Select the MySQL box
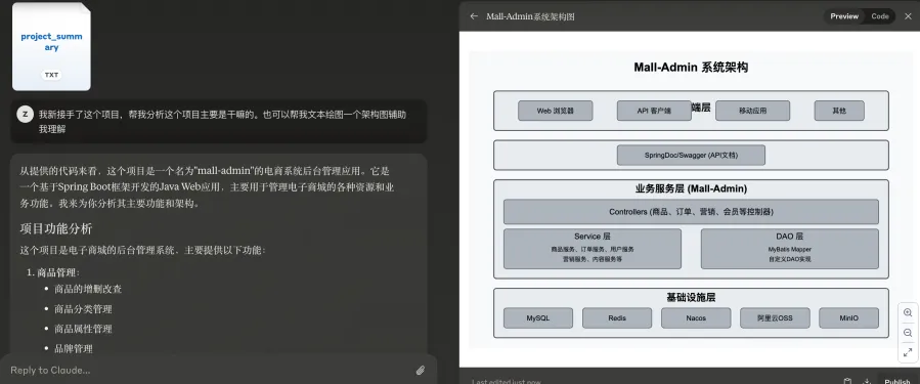The image size is (920, 384). click(538, 318)
